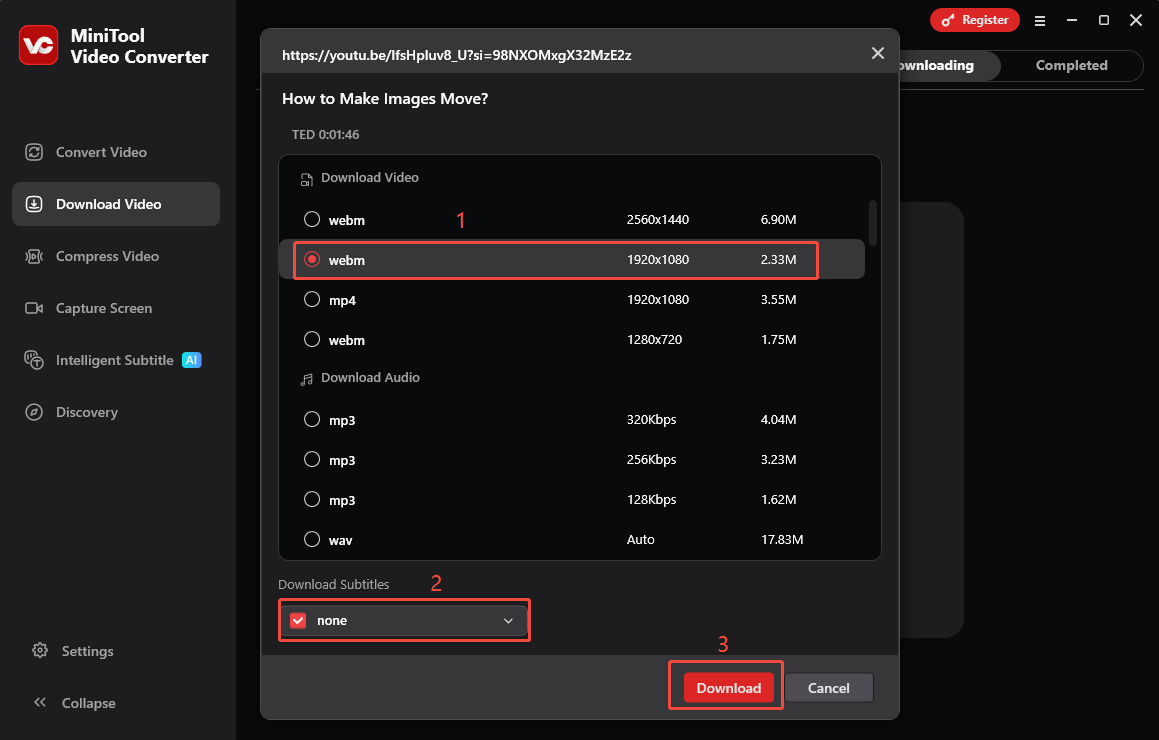
Task: Click the Register button
Action: (x=975, y=19)
